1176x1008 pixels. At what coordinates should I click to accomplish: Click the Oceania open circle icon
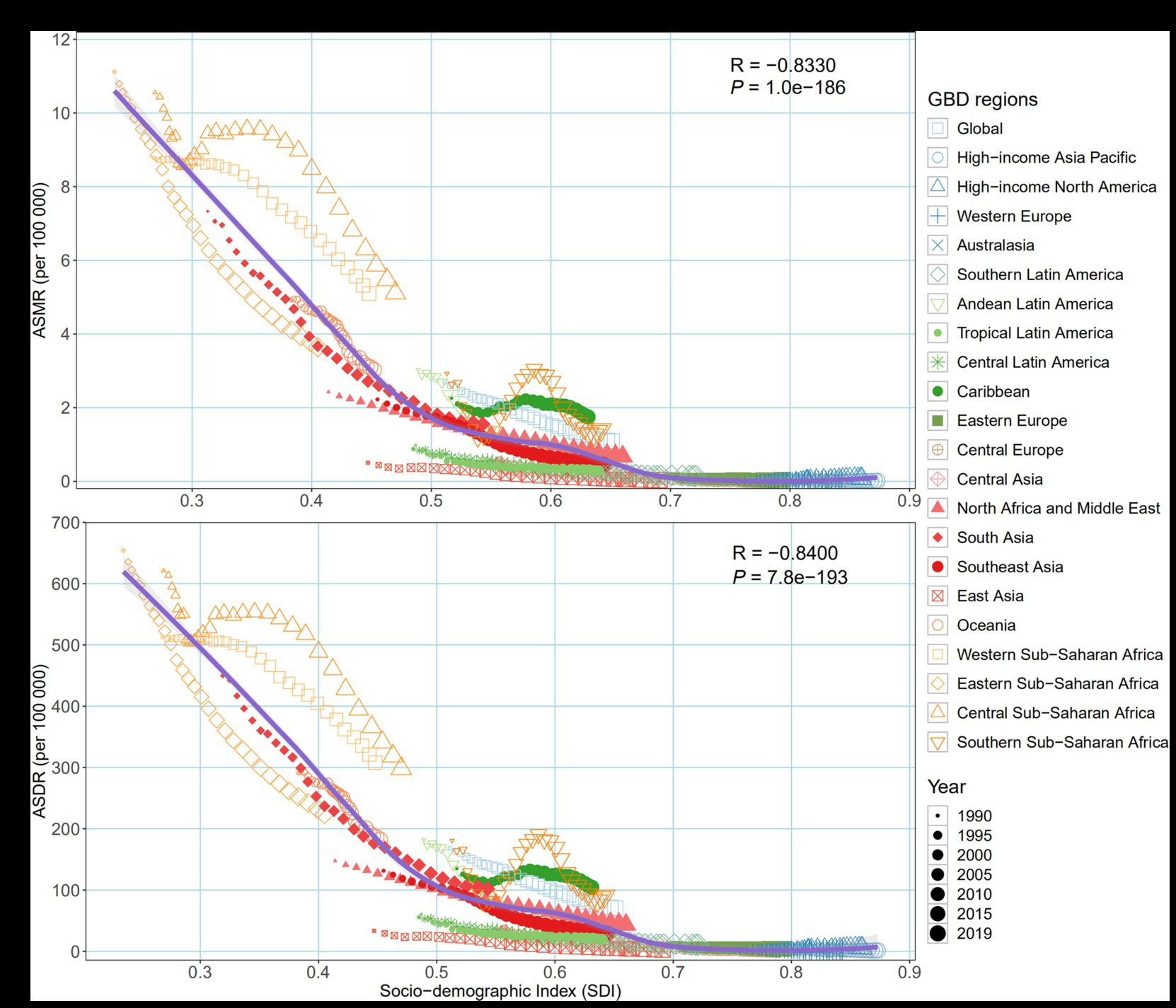[938, 625]
